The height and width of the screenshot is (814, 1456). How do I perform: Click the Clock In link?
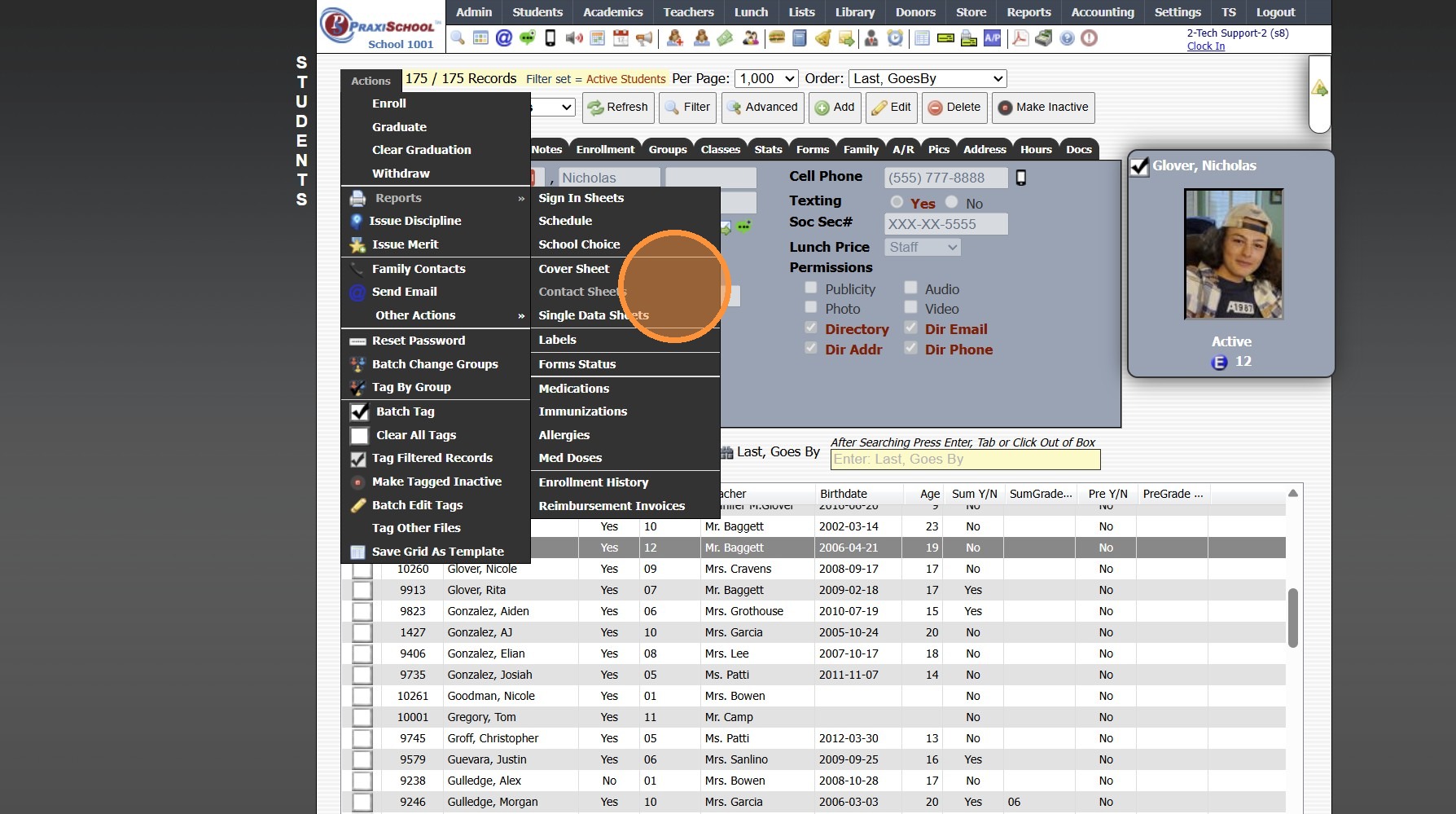[x=1205, y=46]
